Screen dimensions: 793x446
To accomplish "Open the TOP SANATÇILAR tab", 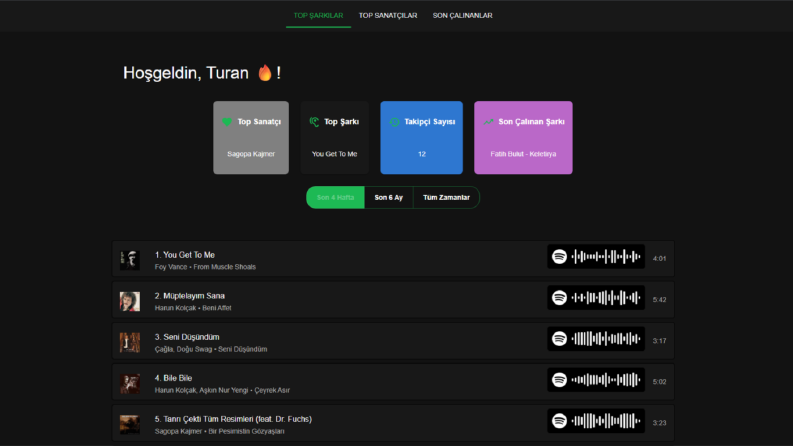I will (388, 16).
